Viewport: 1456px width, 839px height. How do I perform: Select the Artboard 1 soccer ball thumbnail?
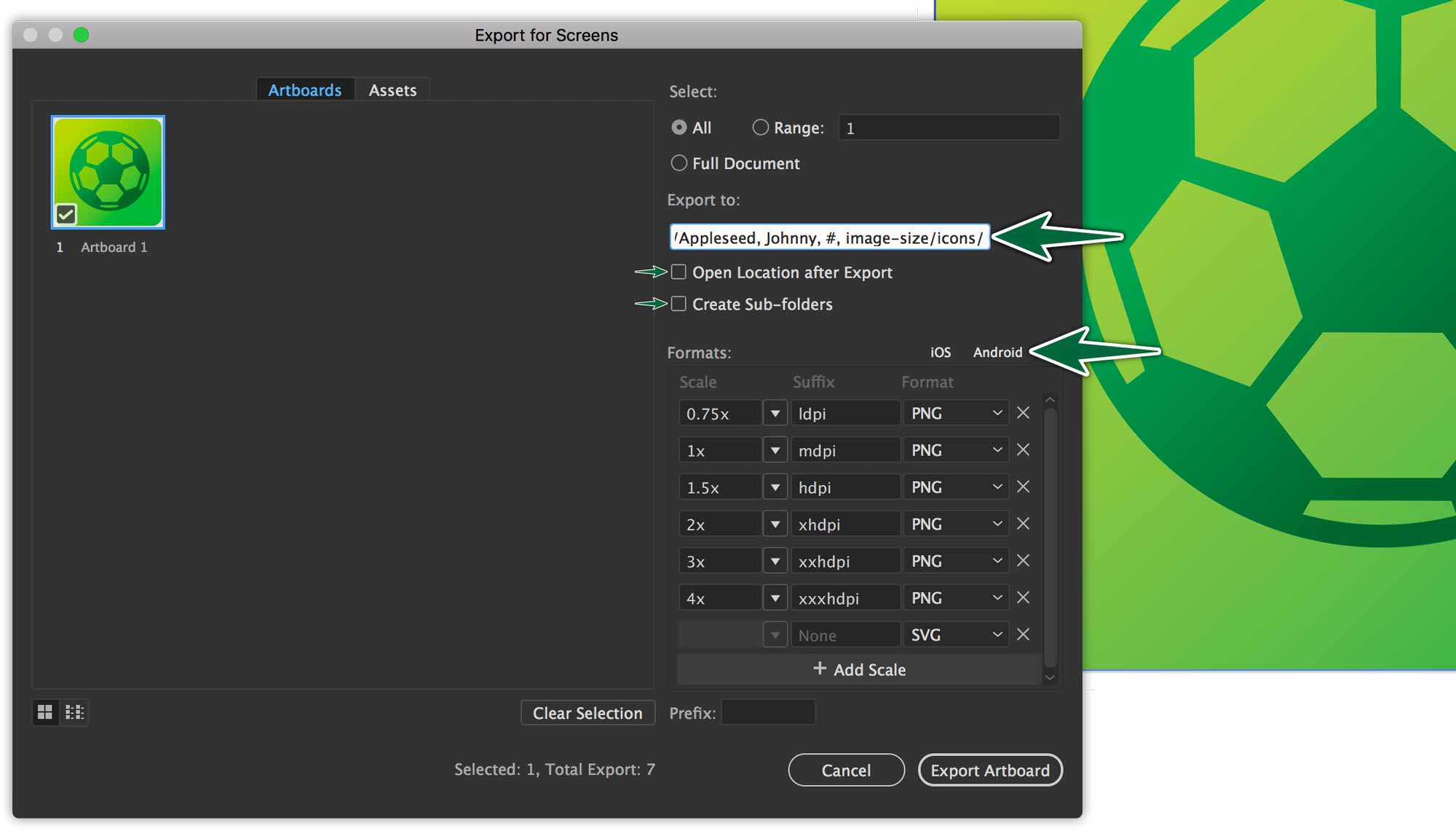coord(108,172)
